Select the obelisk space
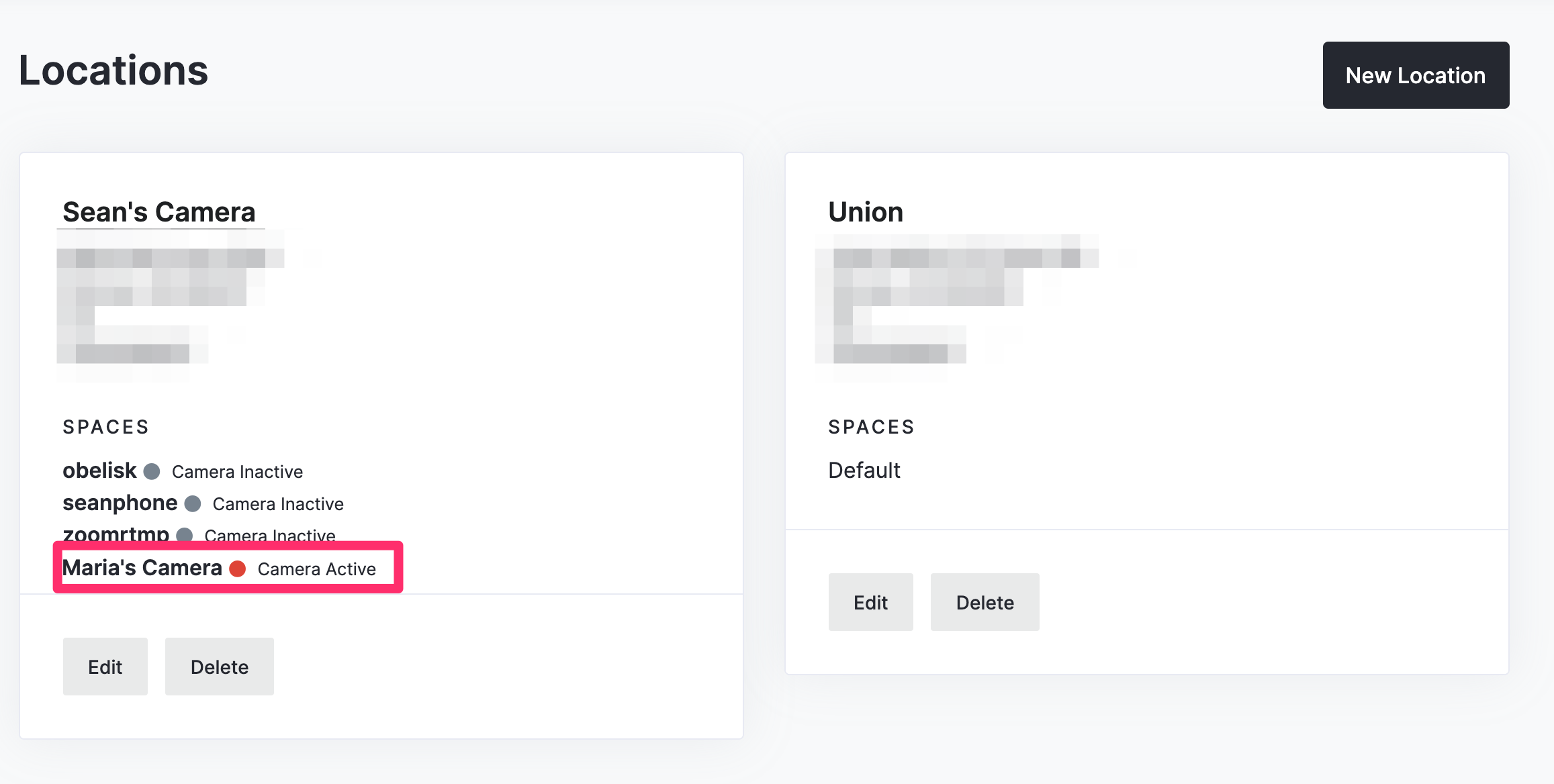 [99, 471]
